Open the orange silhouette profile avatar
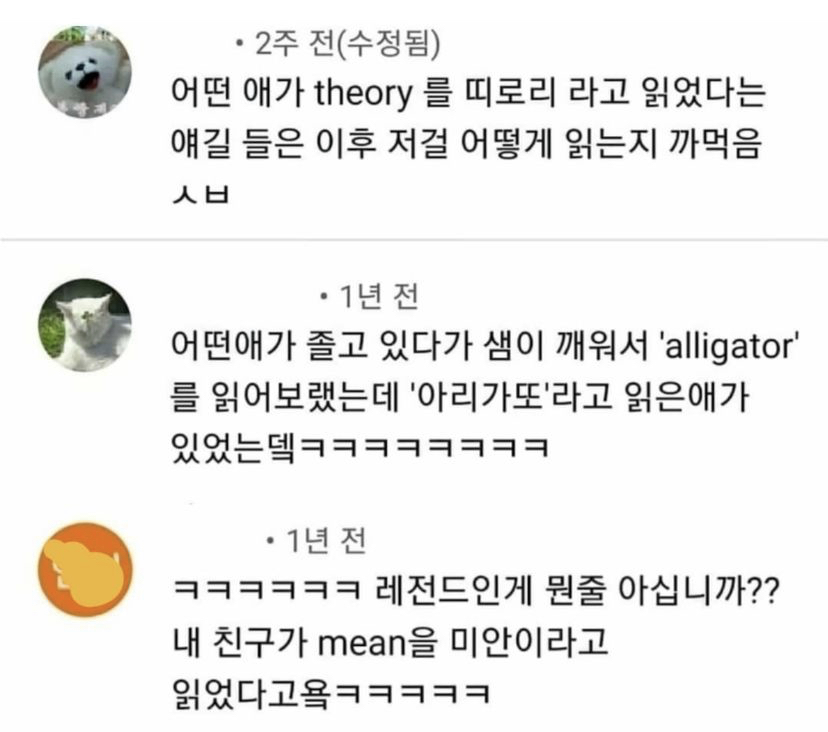Image resolution: width=828 pixels, height=732 pixels. (85, 569)
